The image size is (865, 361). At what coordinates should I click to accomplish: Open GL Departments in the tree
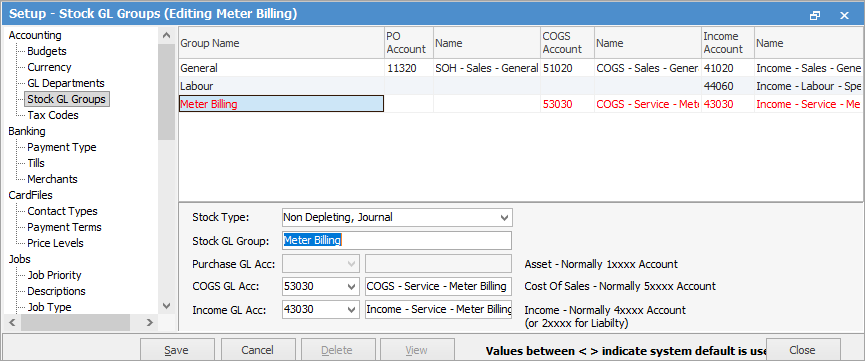[x=66, y=83]
